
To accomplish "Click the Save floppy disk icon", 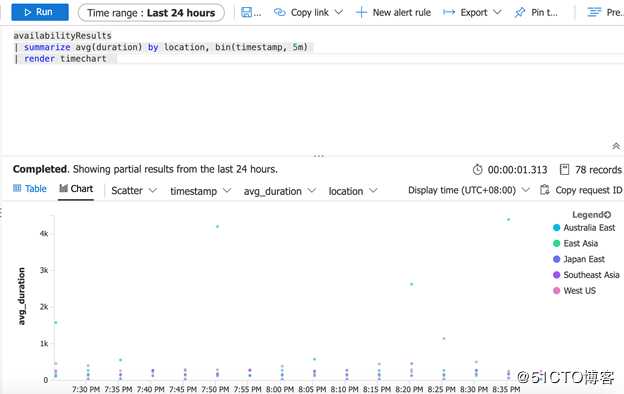I will pyautogui.click(x=246, y=13).
